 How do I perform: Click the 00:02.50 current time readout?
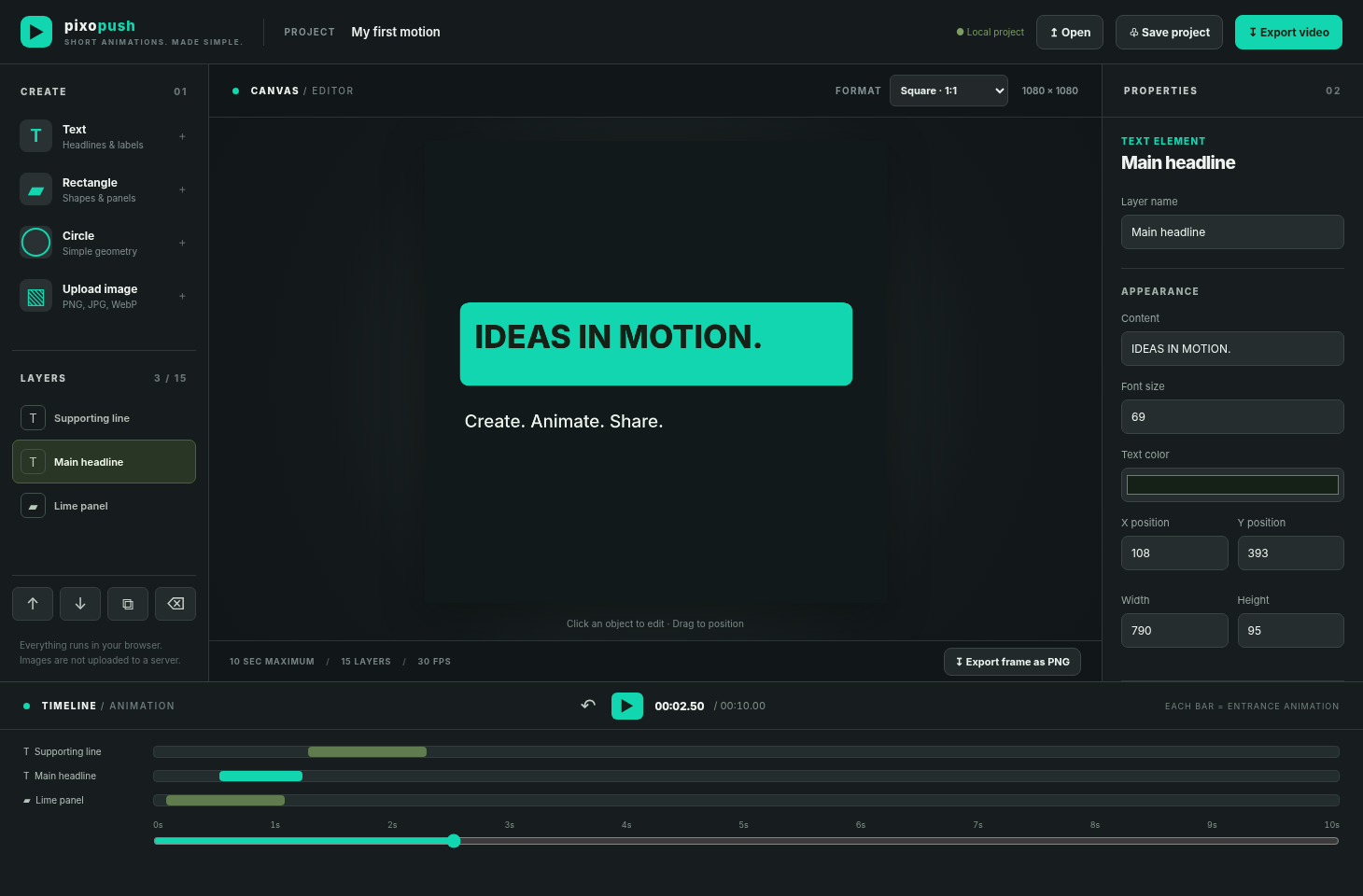click(680, 706)
